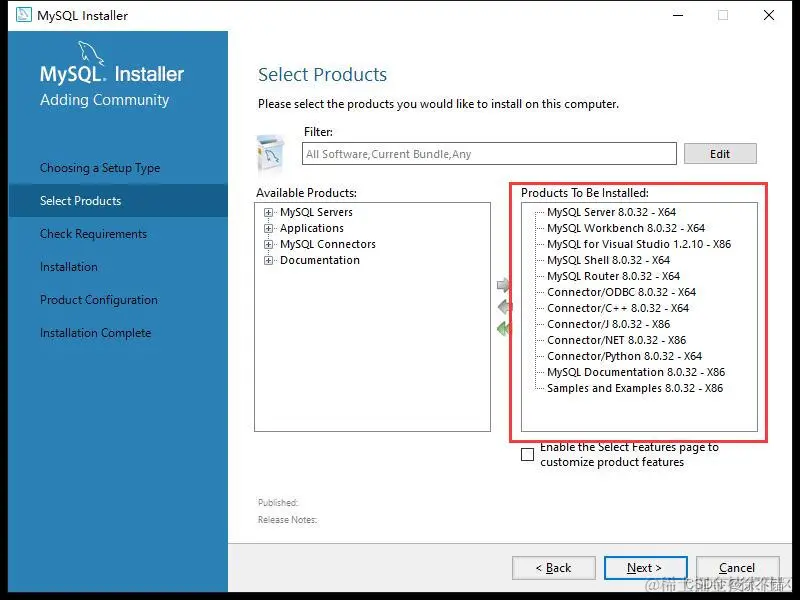
Task: Click the MySQL Installer title bar icon
Action: 23,15
